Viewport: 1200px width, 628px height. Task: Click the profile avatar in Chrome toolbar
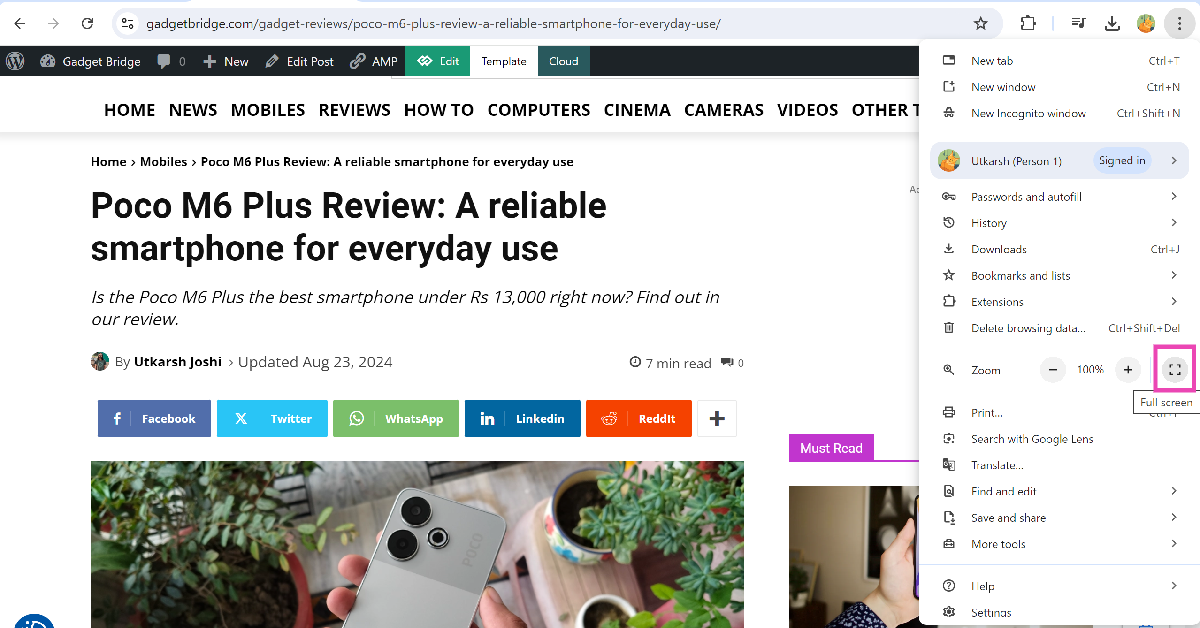click(1146, 23)
